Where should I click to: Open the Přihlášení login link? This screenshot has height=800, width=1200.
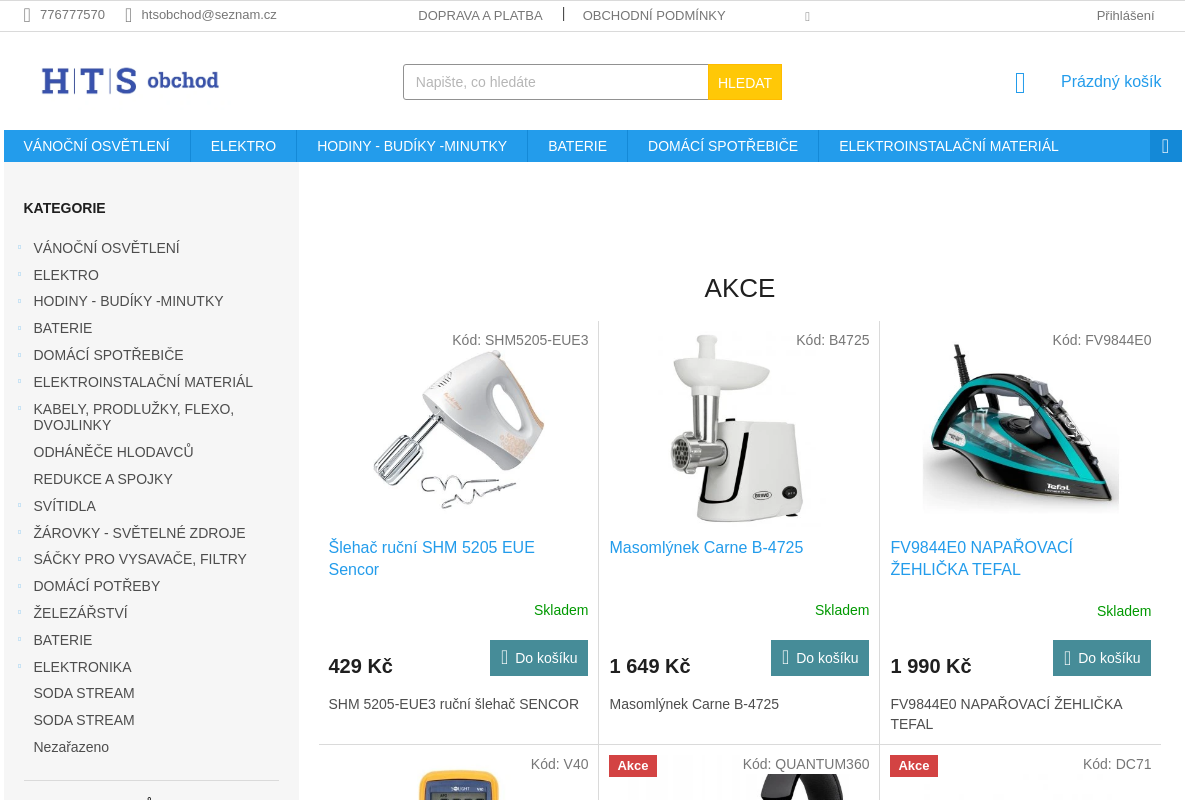click(1125, 15)
